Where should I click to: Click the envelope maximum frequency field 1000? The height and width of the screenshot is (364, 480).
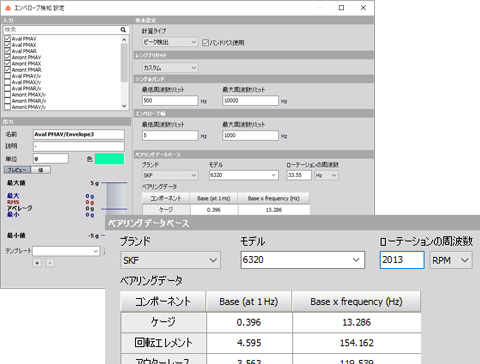point(250,135)
